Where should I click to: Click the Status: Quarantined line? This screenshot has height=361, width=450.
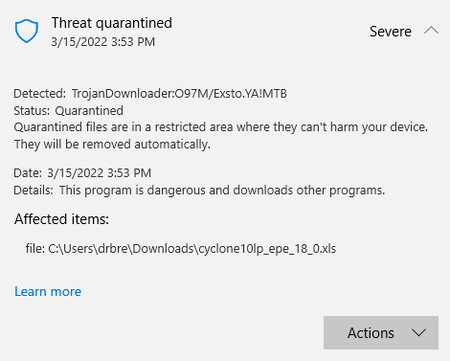pyautogui.click(x=68, y=111)
